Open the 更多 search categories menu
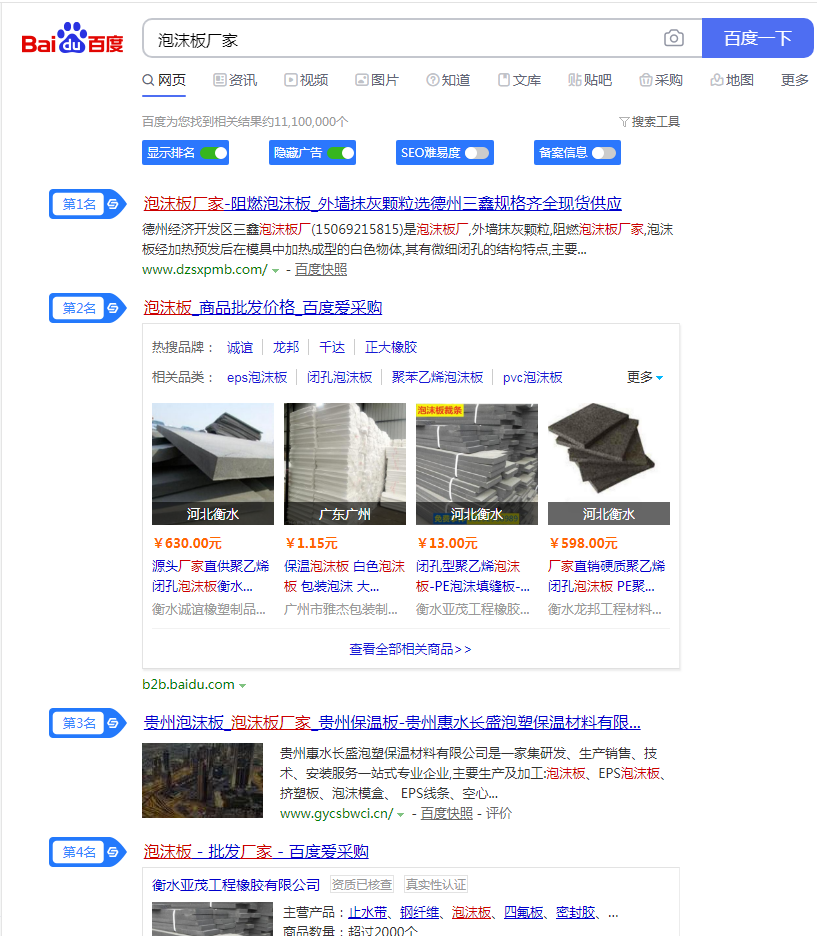The image size is (817, 936). pyautogui.click(x=794, y=80)
